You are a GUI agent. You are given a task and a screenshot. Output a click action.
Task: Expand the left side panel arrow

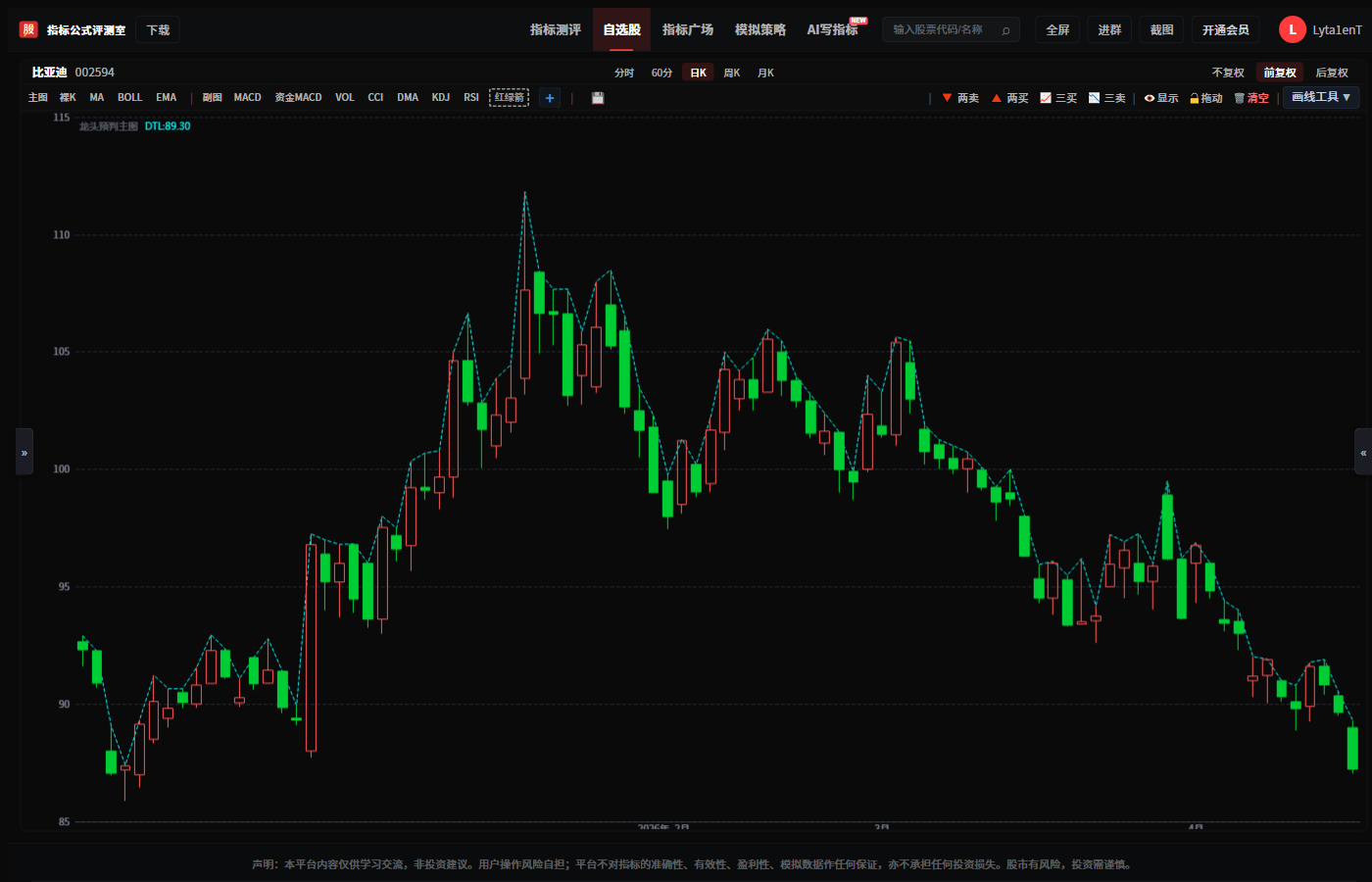point(24,452)
